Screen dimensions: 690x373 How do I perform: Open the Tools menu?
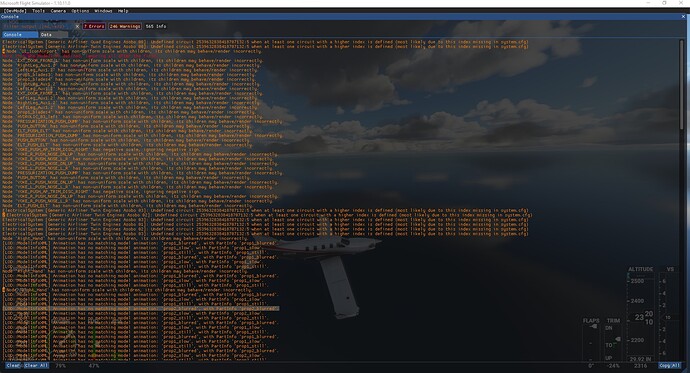(x=38, y=11)
